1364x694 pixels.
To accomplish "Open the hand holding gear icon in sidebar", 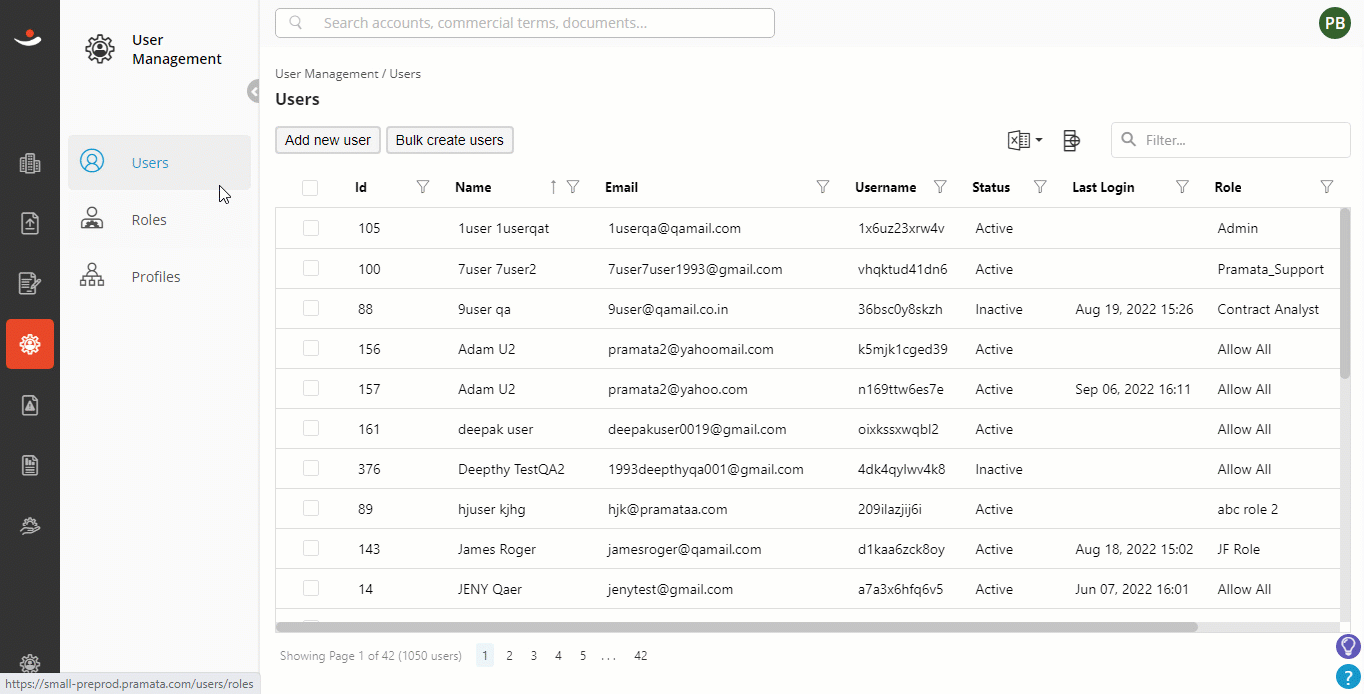I will 30,525.
